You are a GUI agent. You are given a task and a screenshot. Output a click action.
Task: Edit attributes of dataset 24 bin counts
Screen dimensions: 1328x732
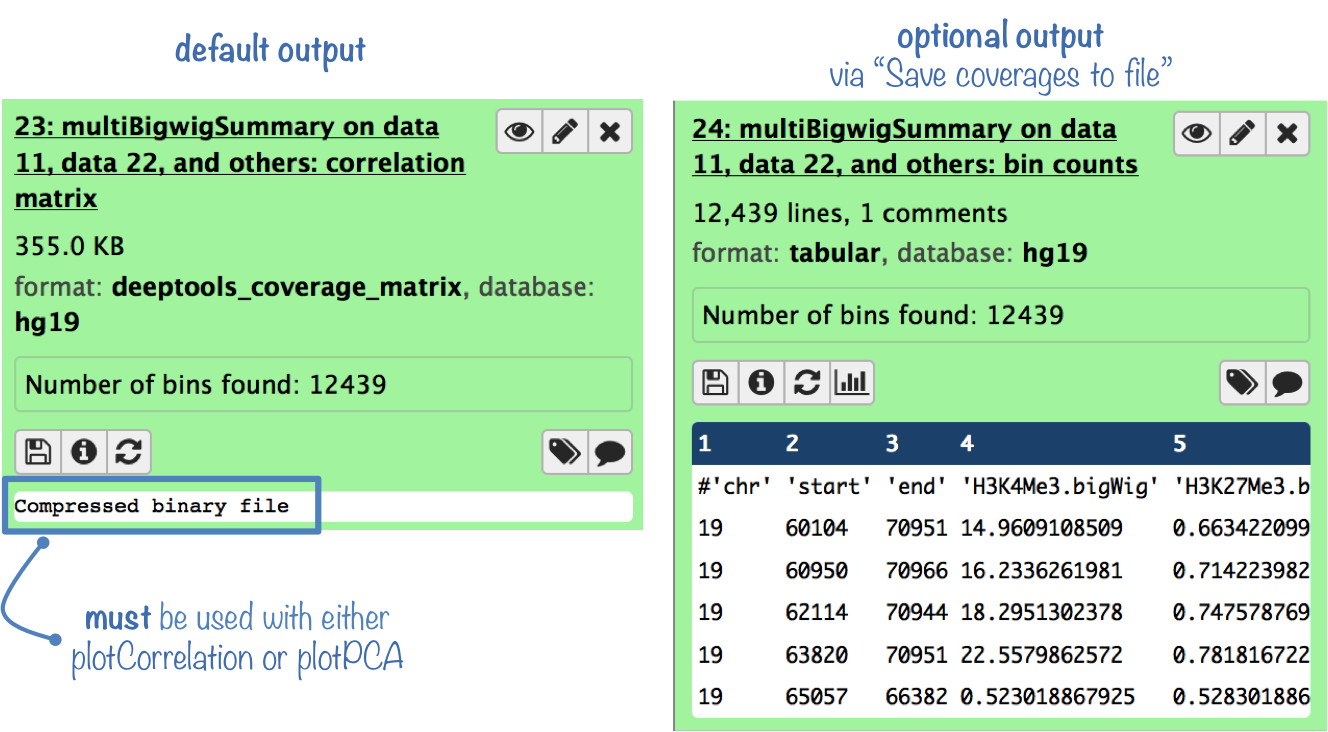1242,133
